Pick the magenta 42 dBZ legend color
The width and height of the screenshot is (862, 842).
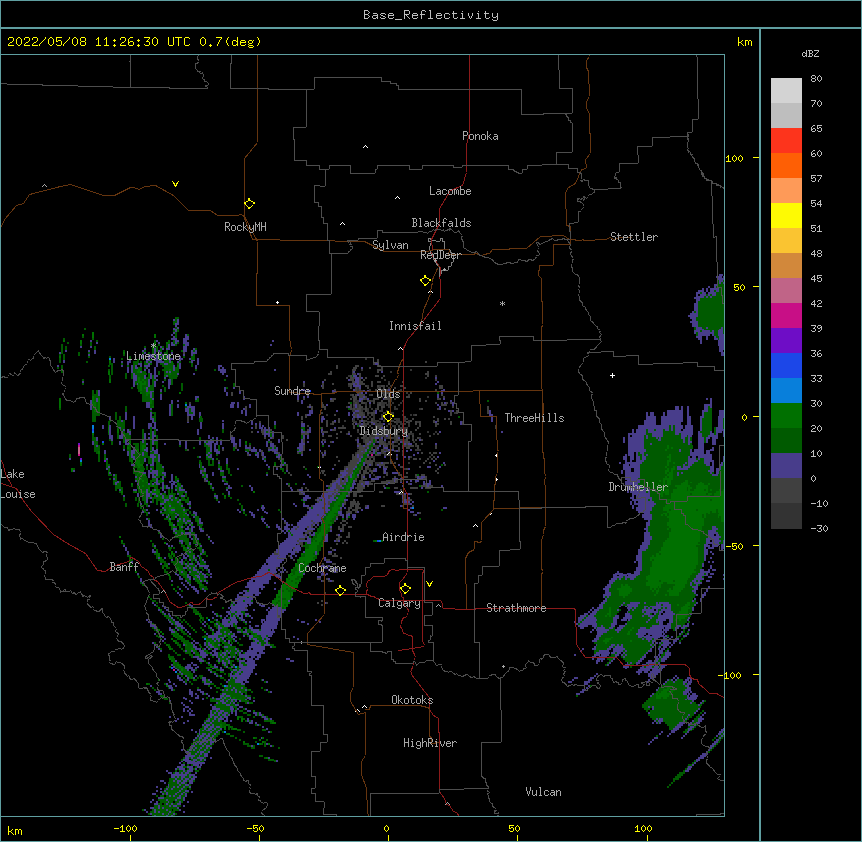pyautogui.click(x=786, y=315)
